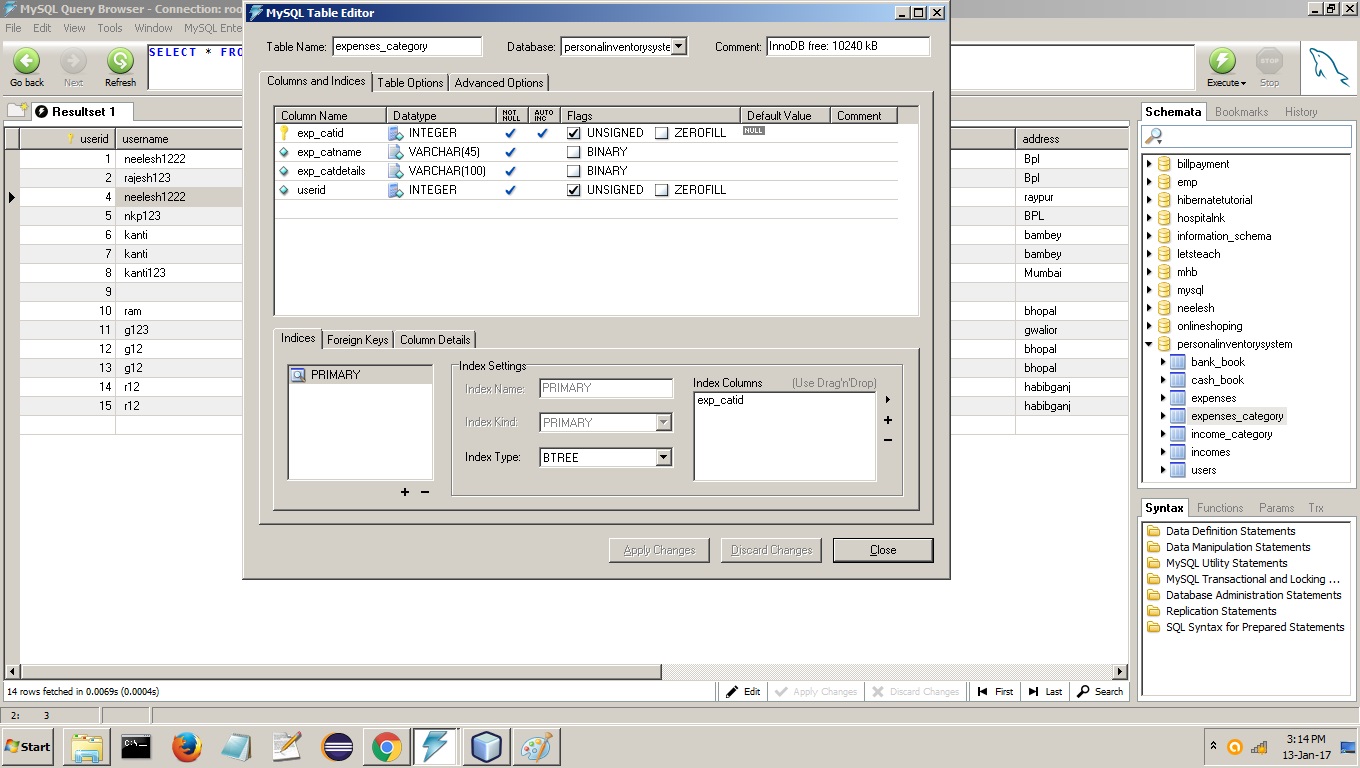Image resolution: width=1360 pixels, height=768 pixels.
Task: Click the users table icon
Action: [1178, 470]
